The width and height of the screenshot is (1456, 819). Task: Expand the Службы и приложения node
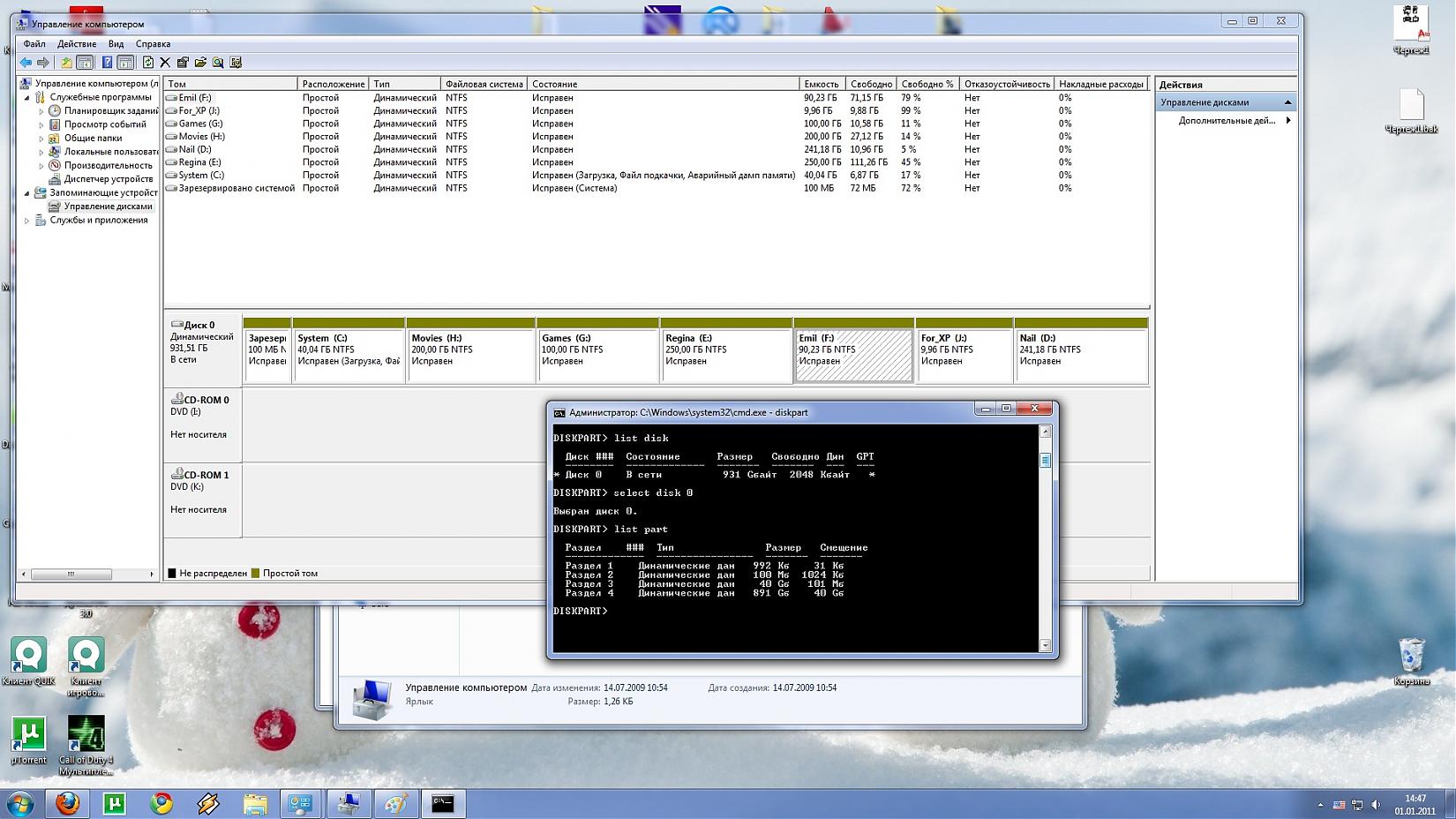pyautogui.click(x=26, y=221)
